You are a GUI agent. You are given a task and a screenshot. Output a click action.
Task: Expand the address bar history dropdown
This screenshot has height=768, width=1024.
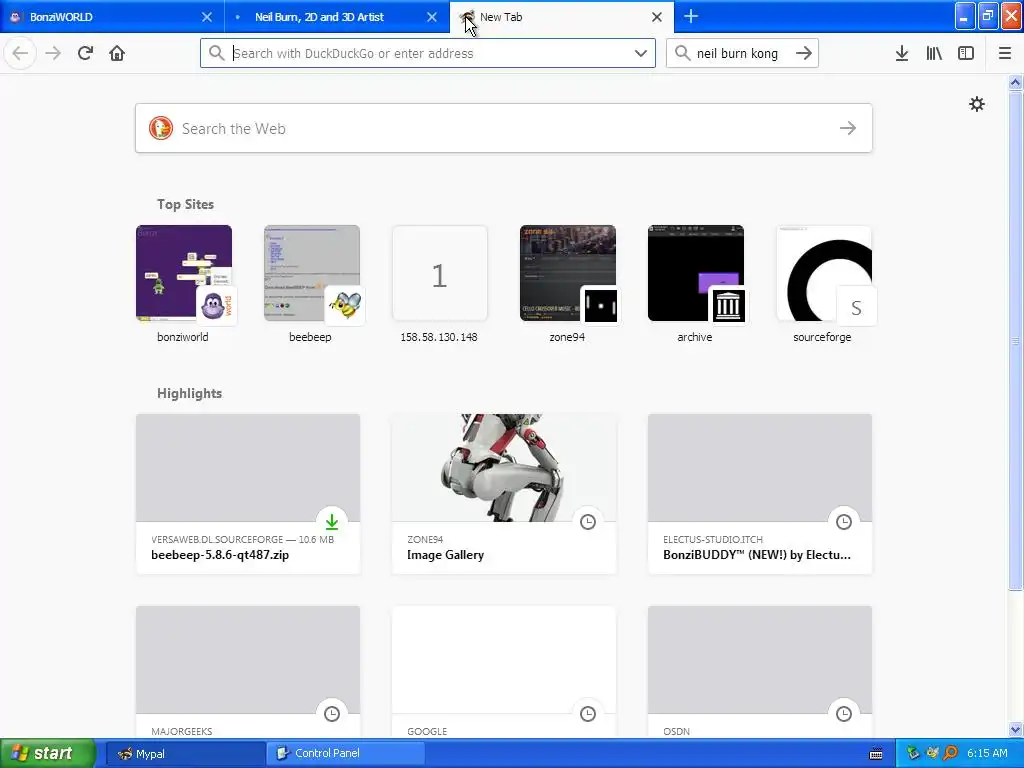641,53
